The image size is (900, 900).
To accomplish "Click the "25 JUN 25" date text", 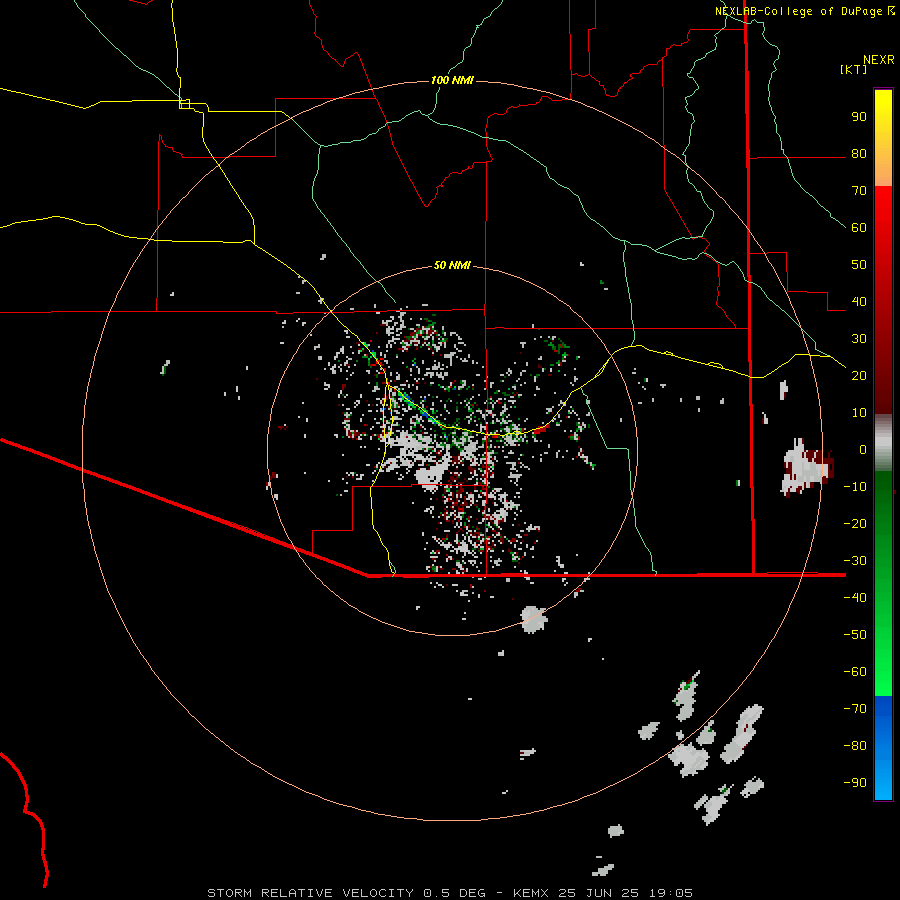I will [x=599, y=893].
